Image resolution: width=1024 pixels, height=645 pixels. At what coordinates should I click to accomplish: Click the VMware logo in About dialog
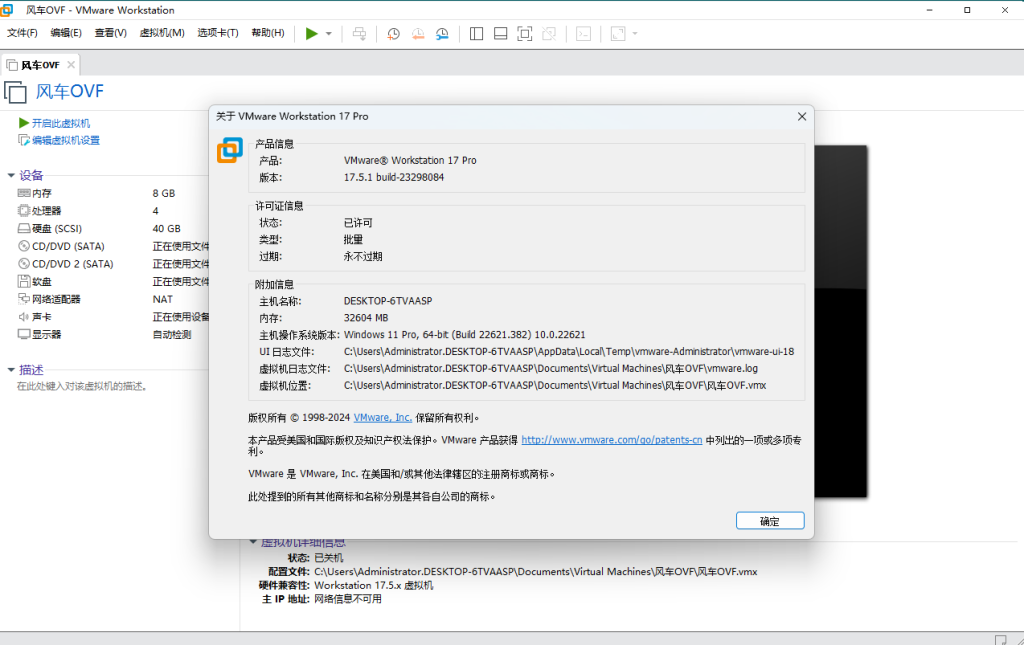230,150
